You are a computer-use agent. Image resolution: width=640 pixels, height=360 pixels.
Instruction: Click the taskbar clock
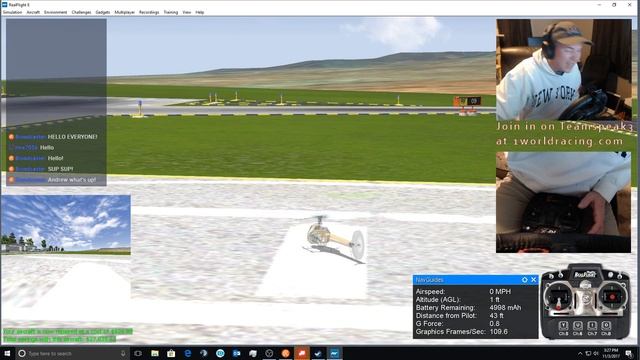click(x=611, y=353)
